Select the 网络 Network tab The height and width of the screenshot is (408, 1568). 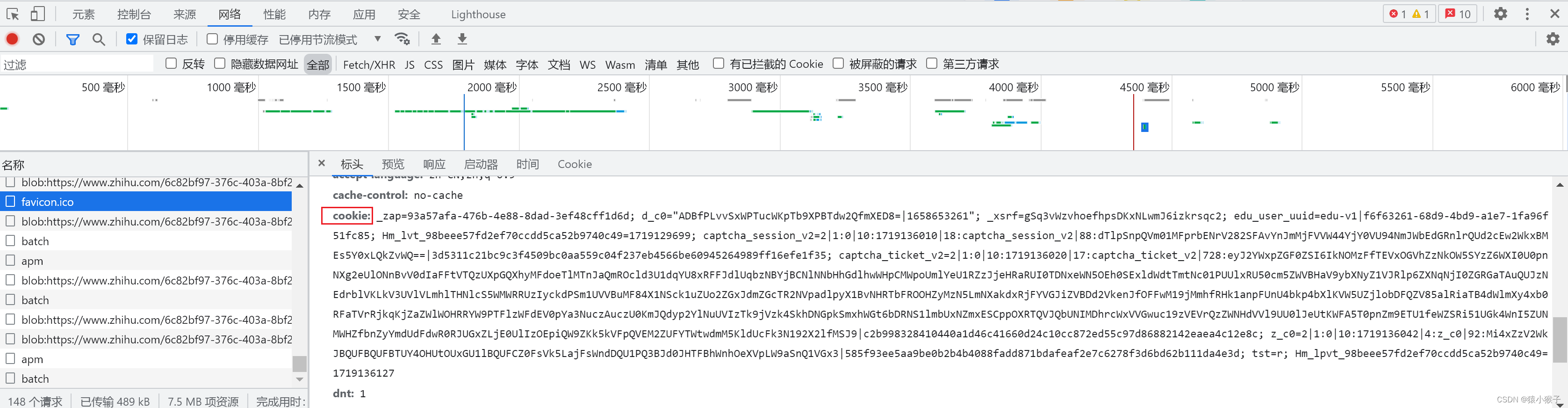[230, 14]
